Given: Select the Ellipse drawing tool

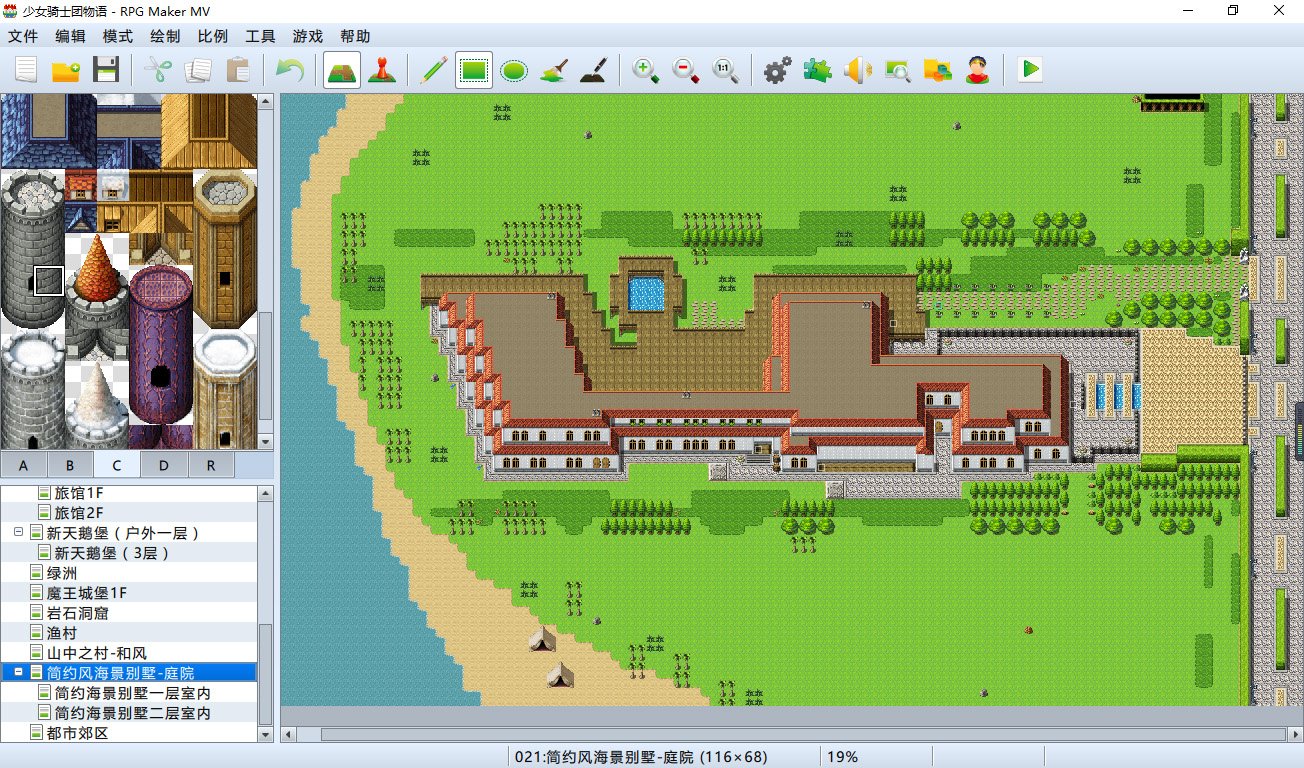Looking at the screenshot, I should pyautogui.click(x=513, y=70).
